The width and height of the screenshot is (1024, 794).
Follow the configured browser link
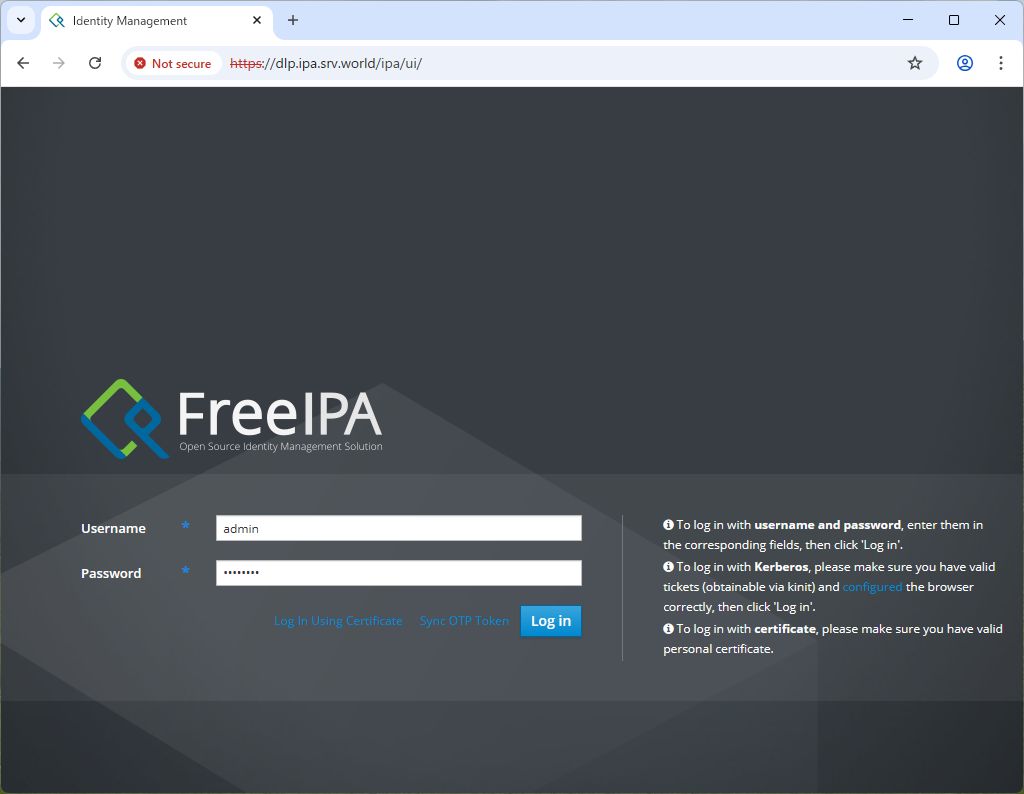click(872, 587)
